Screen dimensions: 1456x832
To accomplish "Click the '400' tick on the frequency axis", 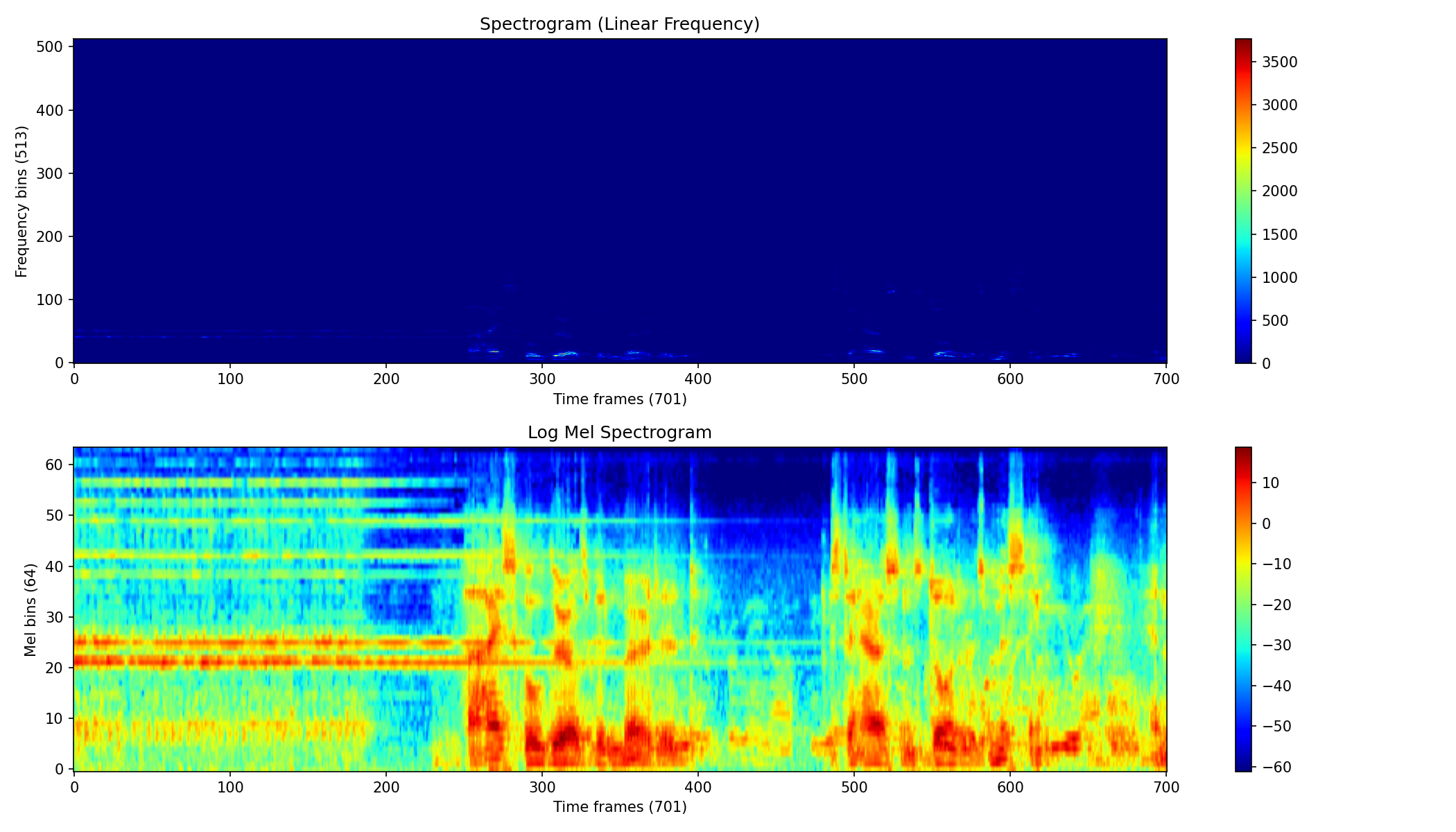I will point(51,110).
